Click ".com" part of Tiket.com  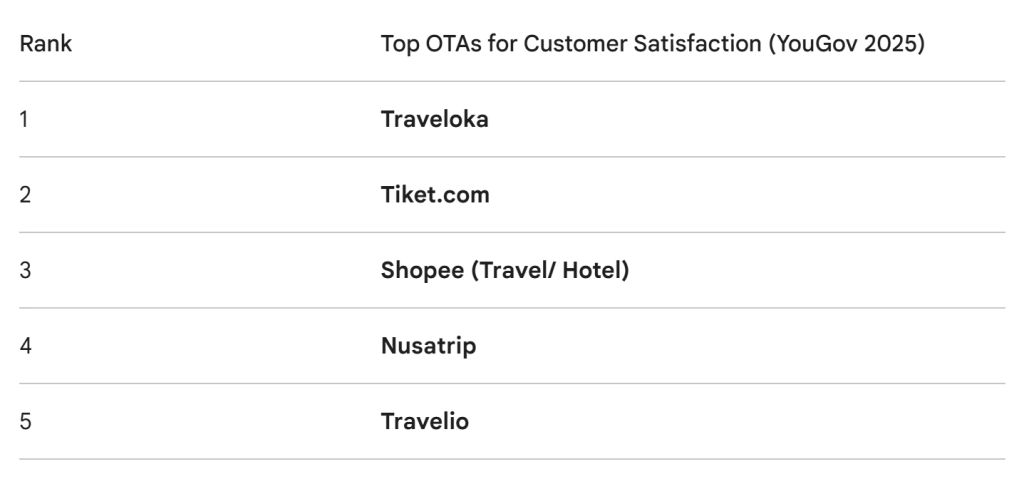tap(463, 195)
